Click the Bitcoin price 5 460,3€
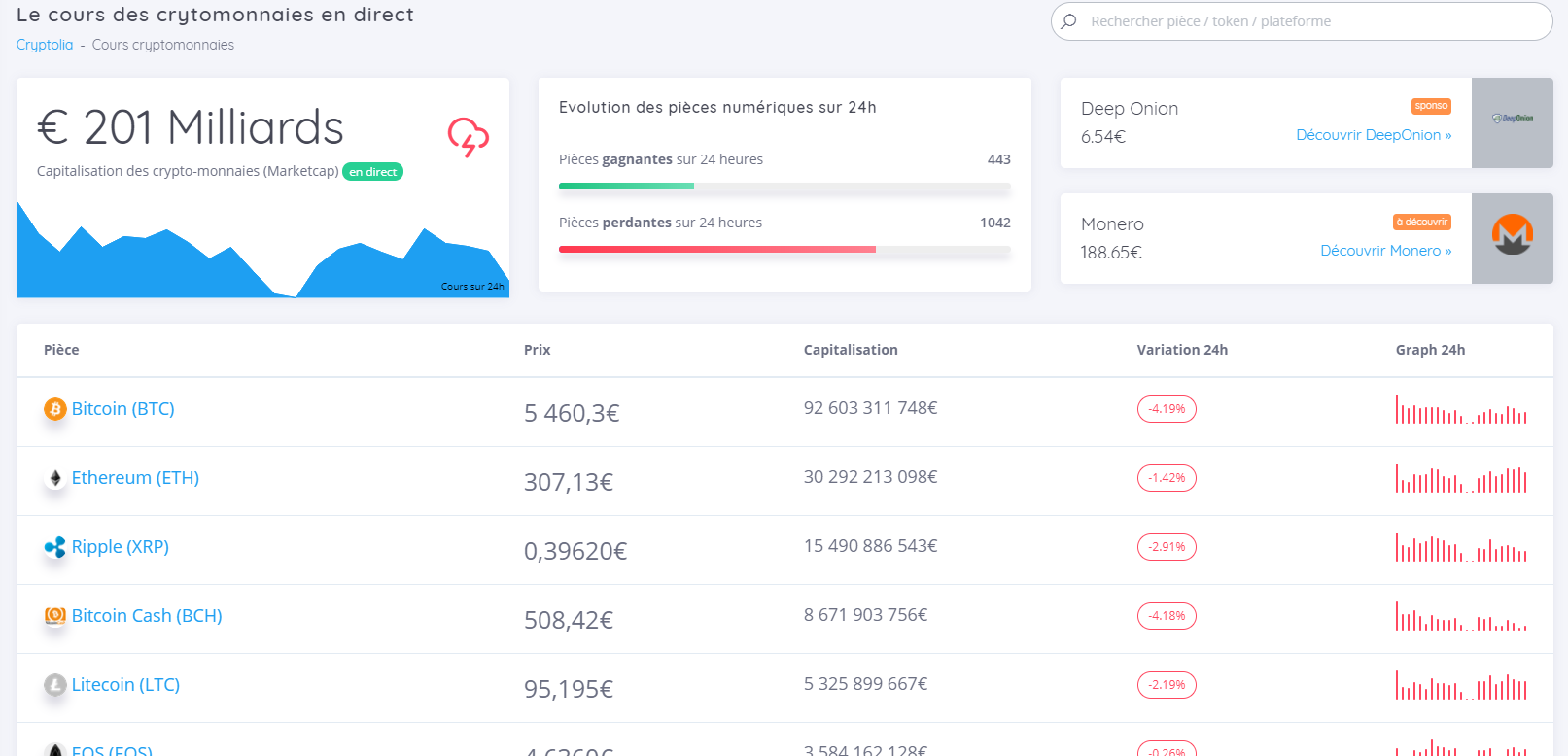This screenshot has width=1568, height=756. coord(572,414)
